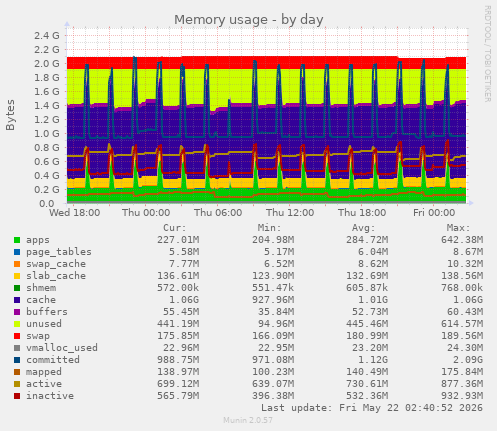Click the blue page_tables legend swatch

coord(17,252)
